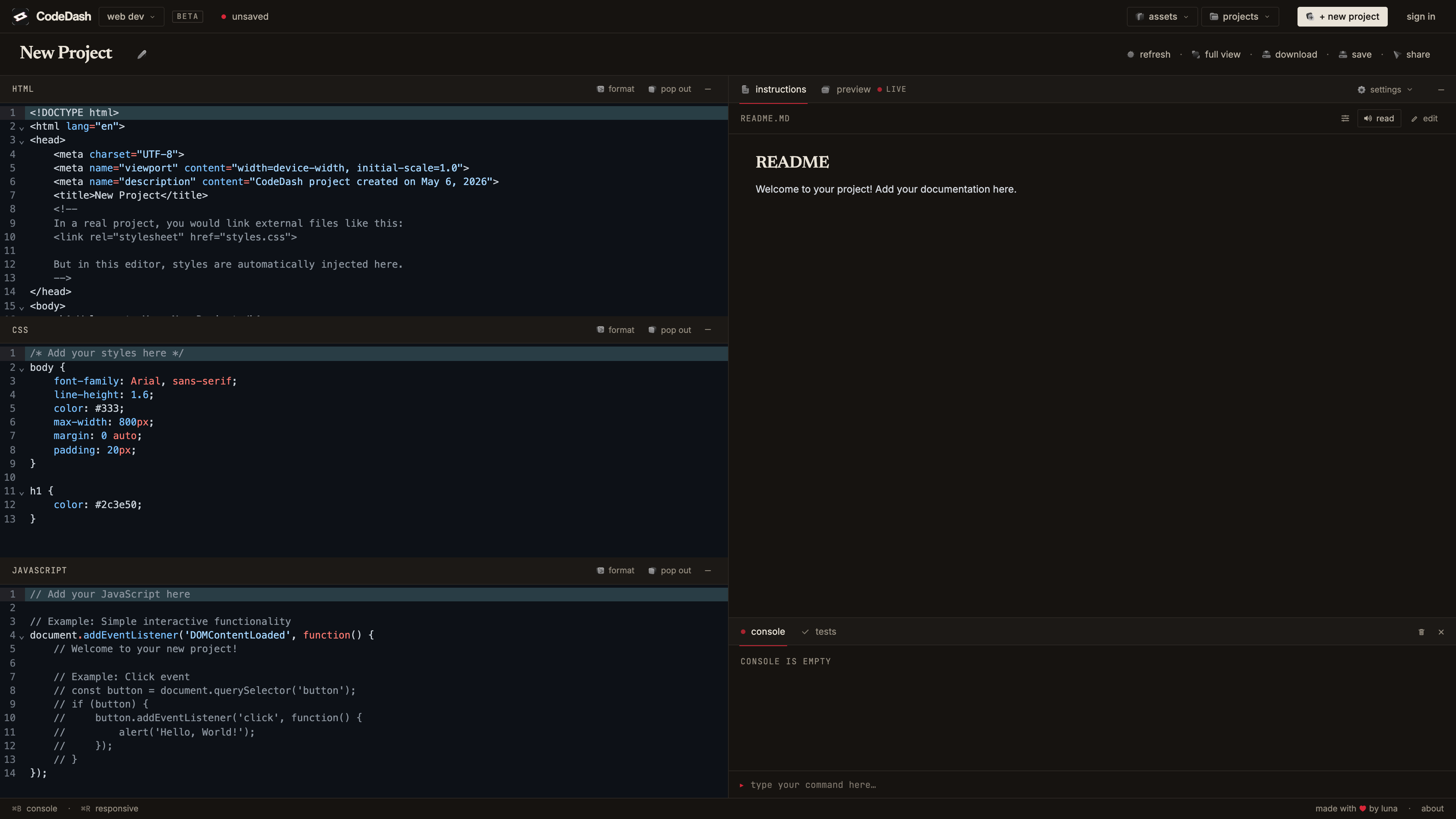Edit the README file
The width and height of the screenshot is (1456, 819).
[1425, 118]
